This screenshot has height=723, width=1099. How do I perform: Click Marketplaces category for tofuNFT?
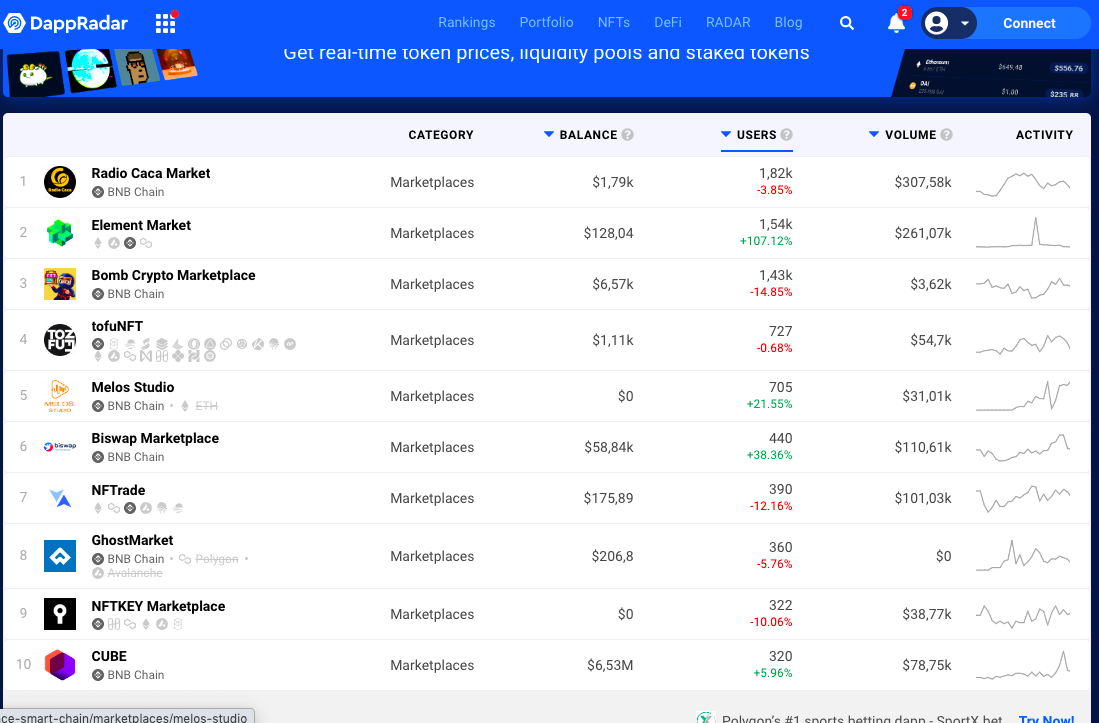tap(432, 340)
